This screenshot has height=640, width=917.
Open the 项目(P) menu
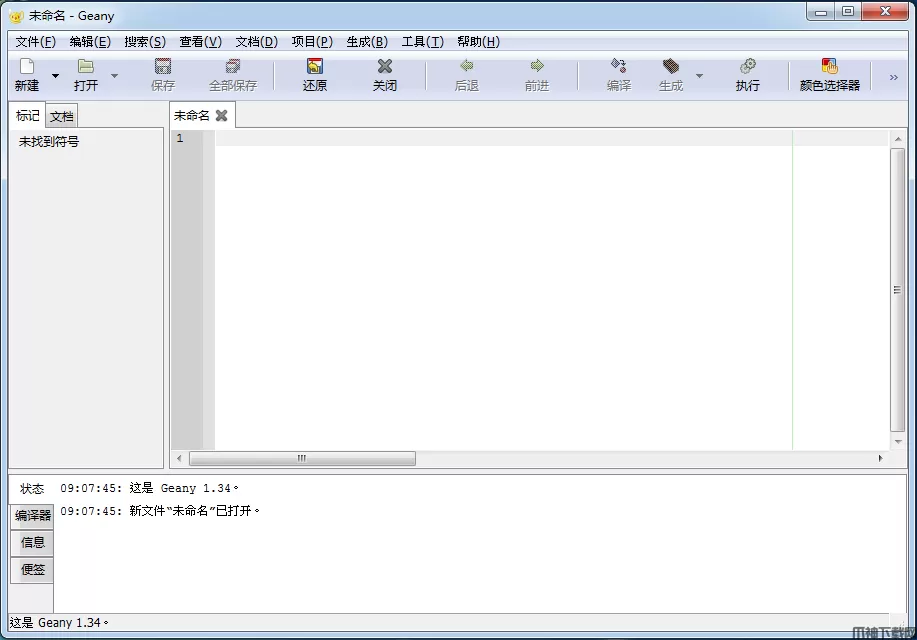[x=312, y=42]
